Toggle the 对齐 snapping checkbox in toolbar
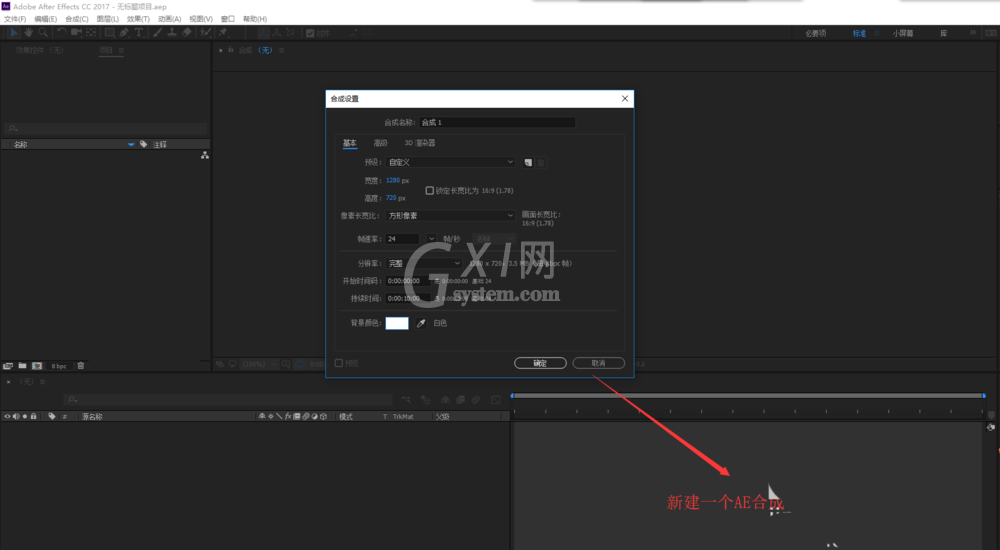Viewport: 1000px width, 550px height. click(x=310, y=33)
